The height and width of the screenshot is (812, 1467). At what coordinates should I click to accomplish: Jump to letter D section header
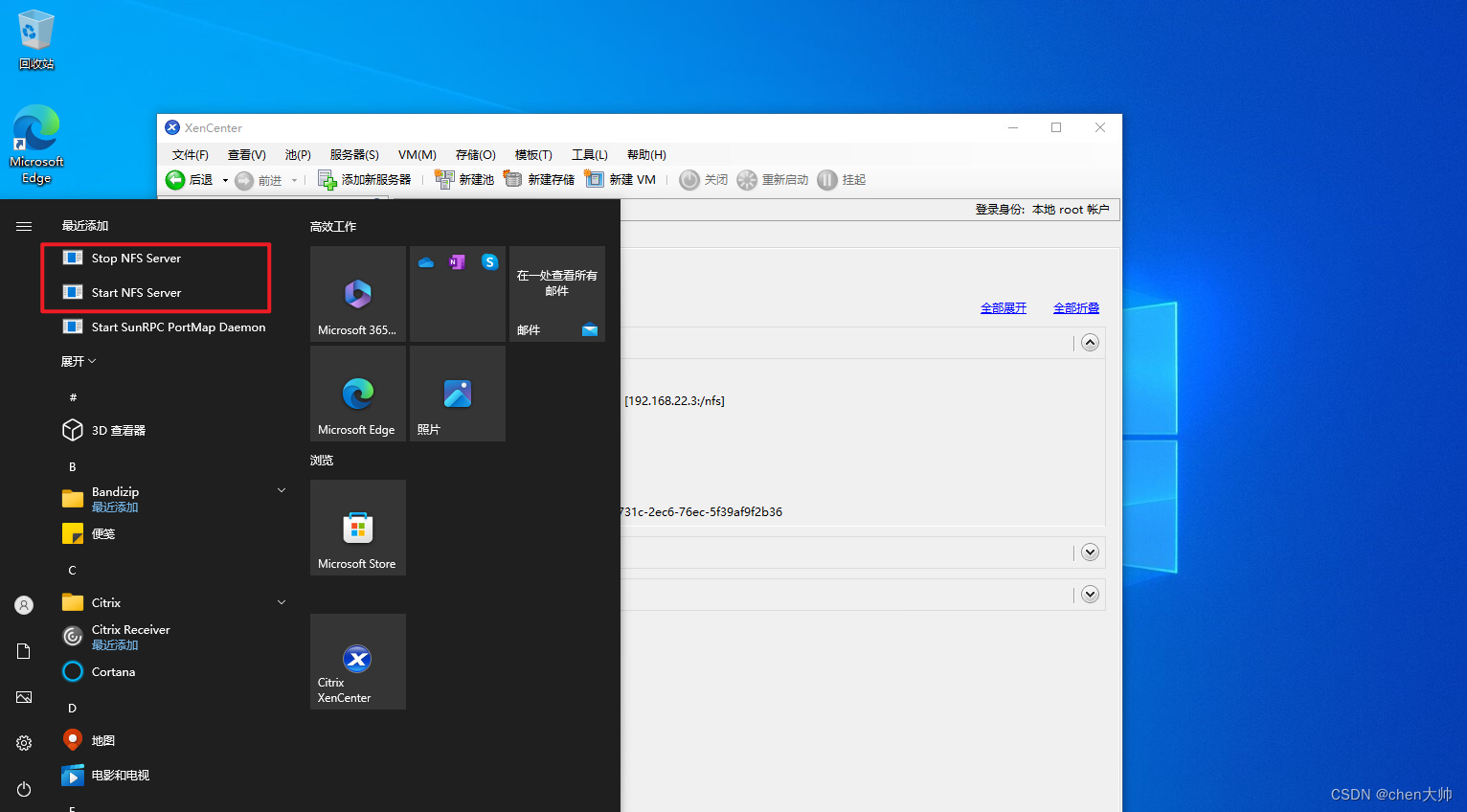click(x=73, y=709)
